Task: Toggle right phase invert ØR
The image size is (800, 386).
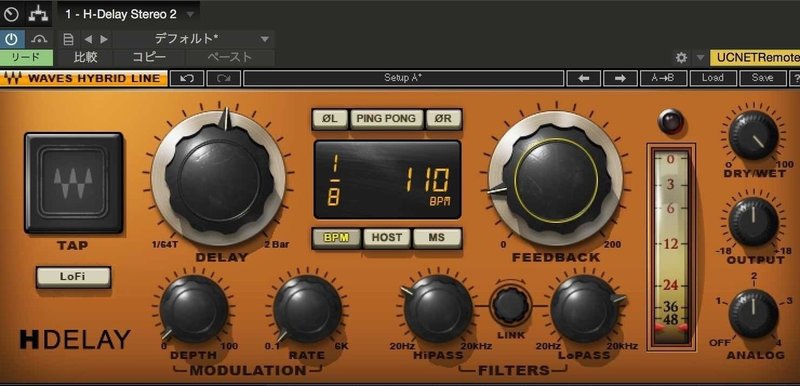Action: (443, 118)
